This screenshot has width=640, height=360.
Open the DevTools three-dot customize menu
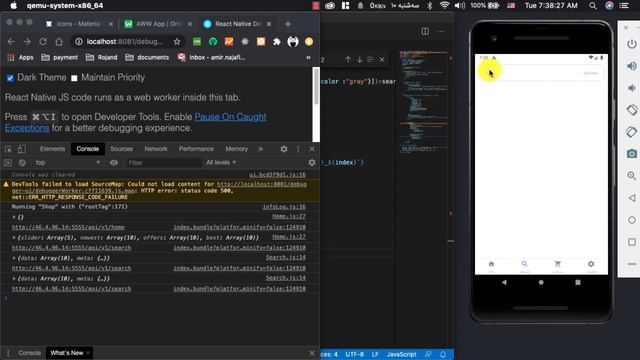pyautogui.click(x=298, y=149)
